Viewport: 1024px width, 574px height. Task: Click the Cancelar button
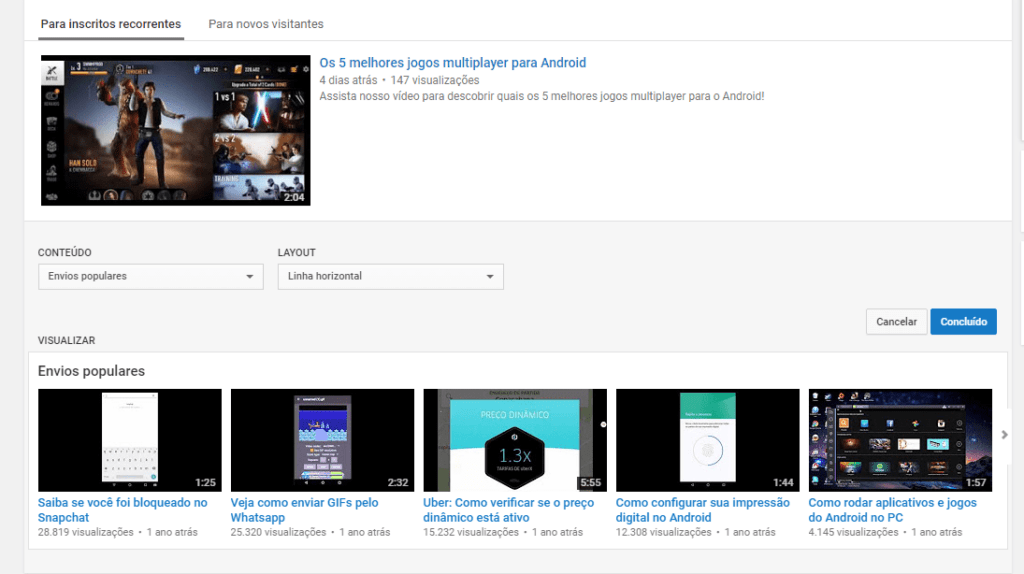[896, 322]
